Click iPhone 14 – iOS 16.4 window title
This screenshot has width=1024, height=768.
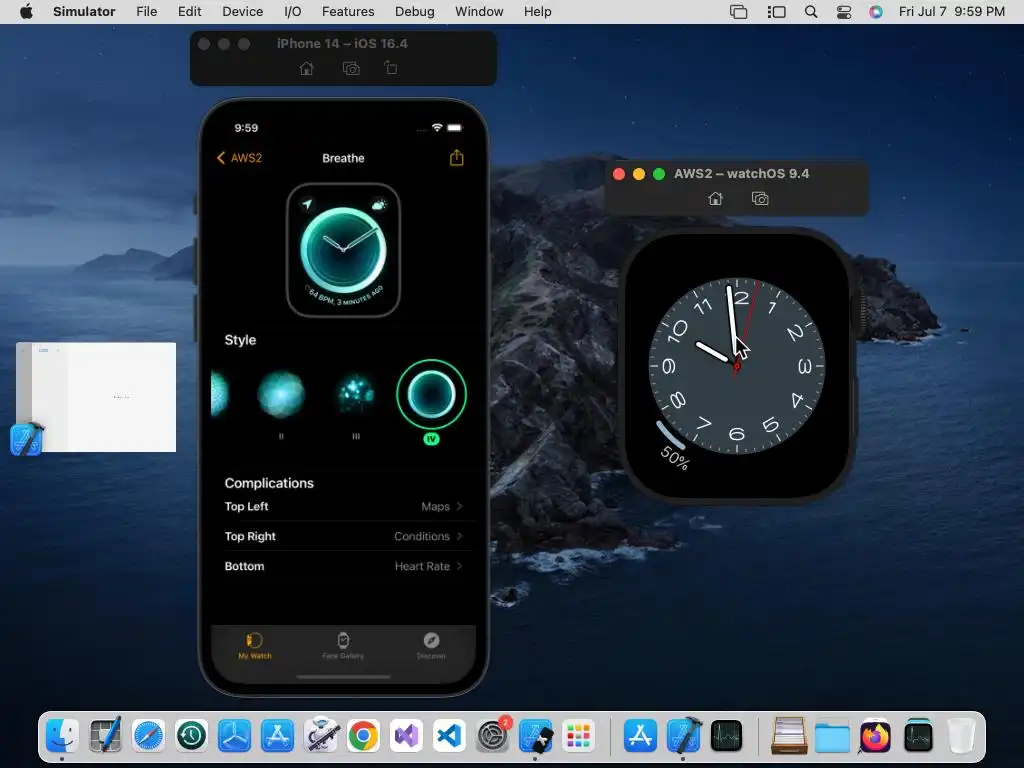342,44
